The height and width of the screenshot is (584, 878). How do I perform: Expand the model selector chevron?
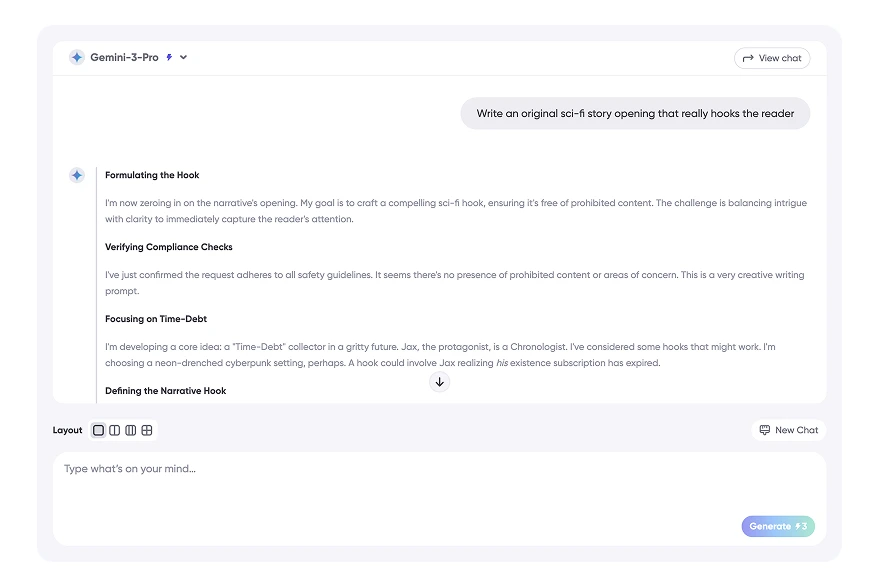[x=184, y=58]
